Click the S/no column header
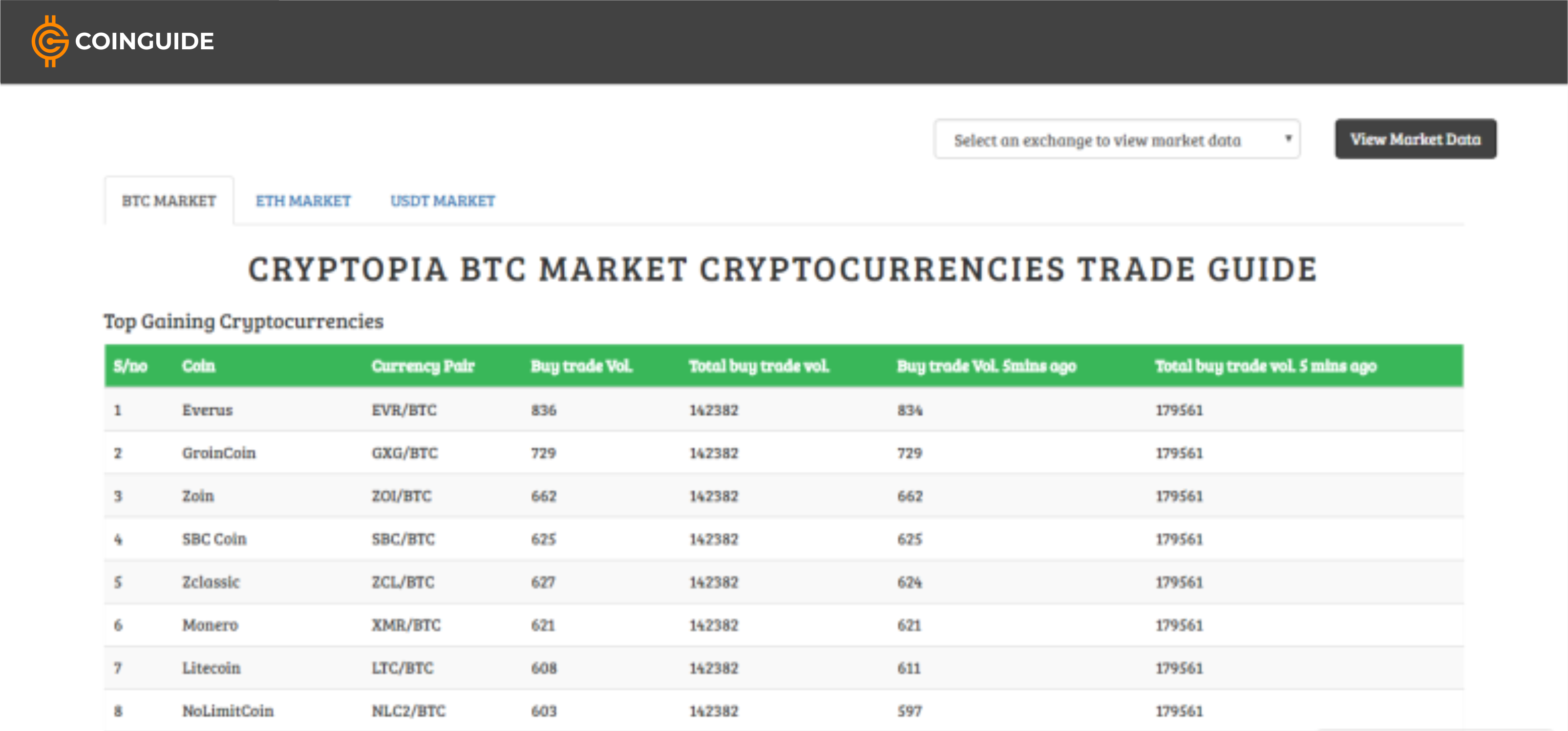The height and width of the screenshot is (731, 1568). tap(130, 366)
